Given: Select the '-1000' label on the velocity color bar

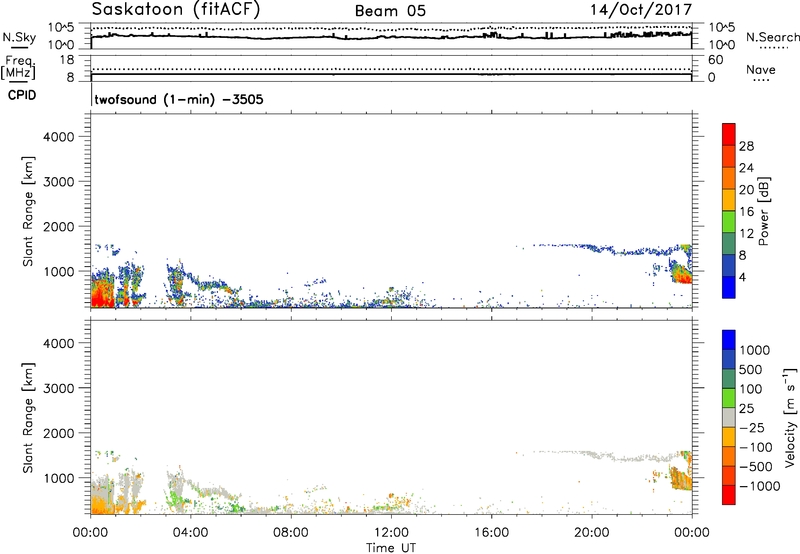Looking at the screenshot, I should [x=758, y=486].
